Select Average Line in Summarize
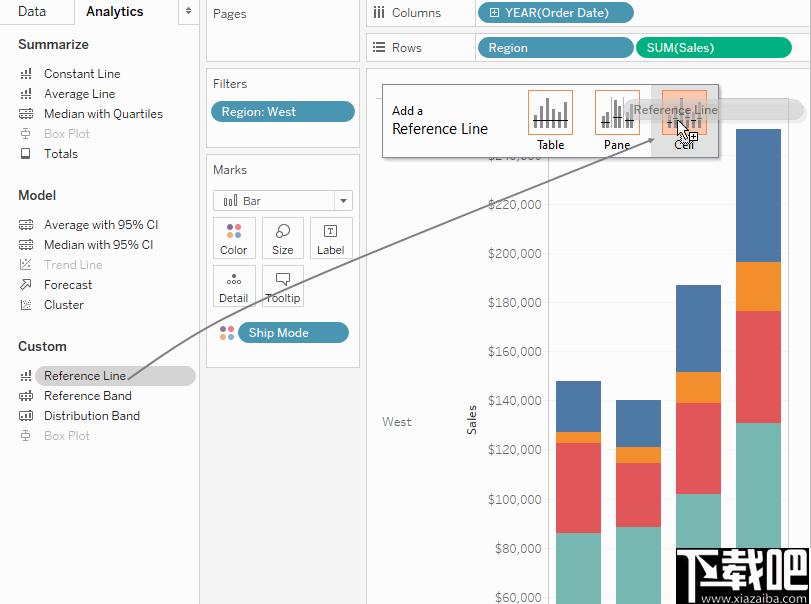 coord(79,94)
